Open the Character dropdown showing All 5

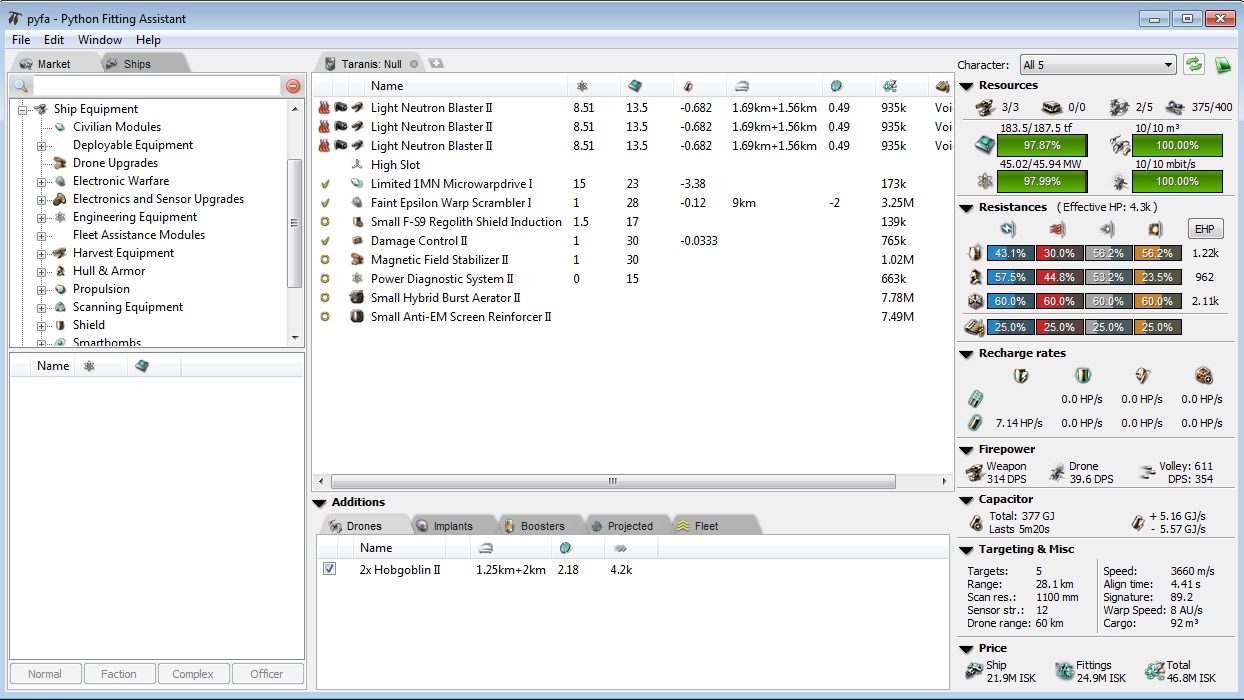point(1098,65)
